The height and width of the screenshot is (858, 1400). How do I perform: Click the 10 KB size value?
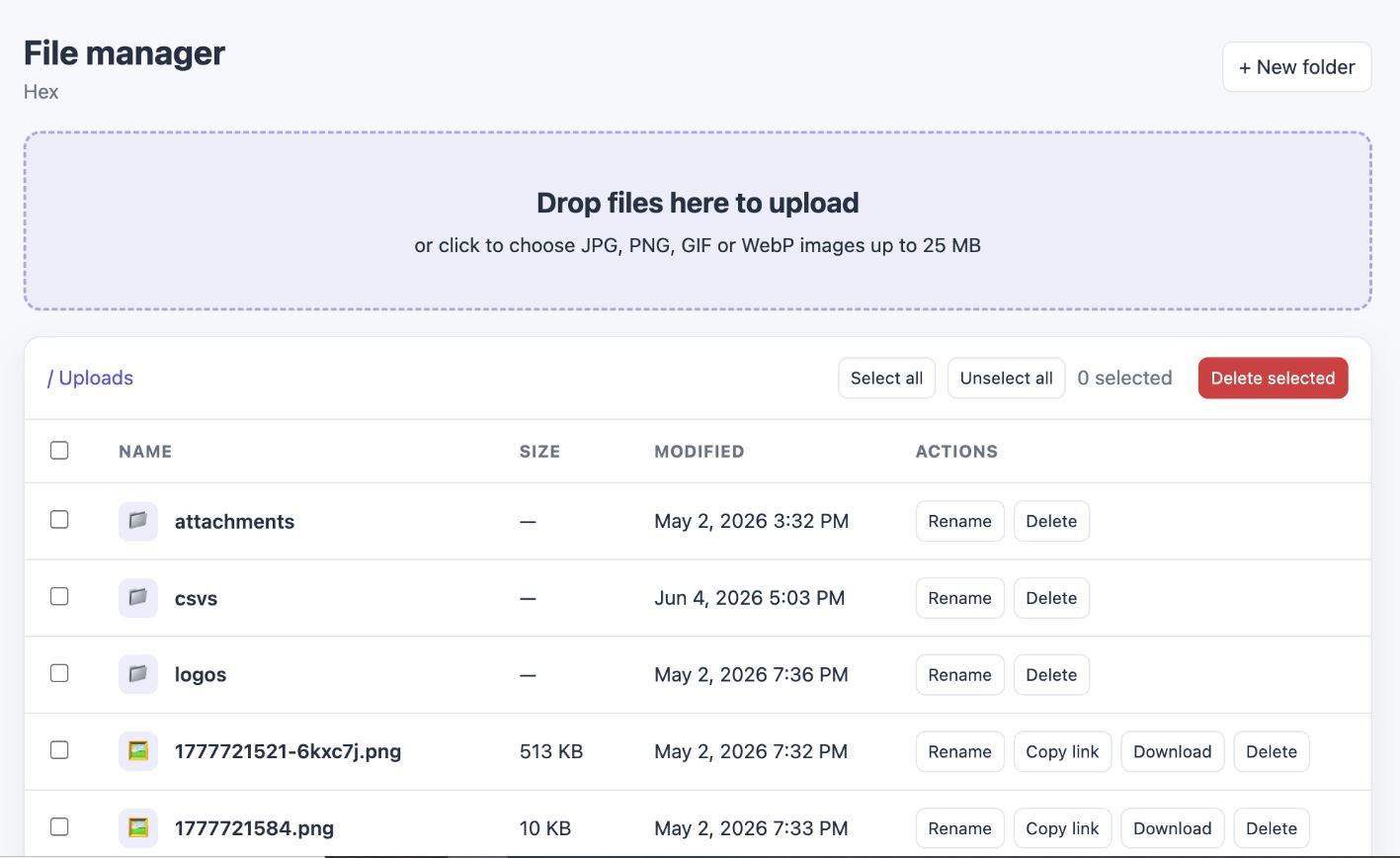(545, 828)
